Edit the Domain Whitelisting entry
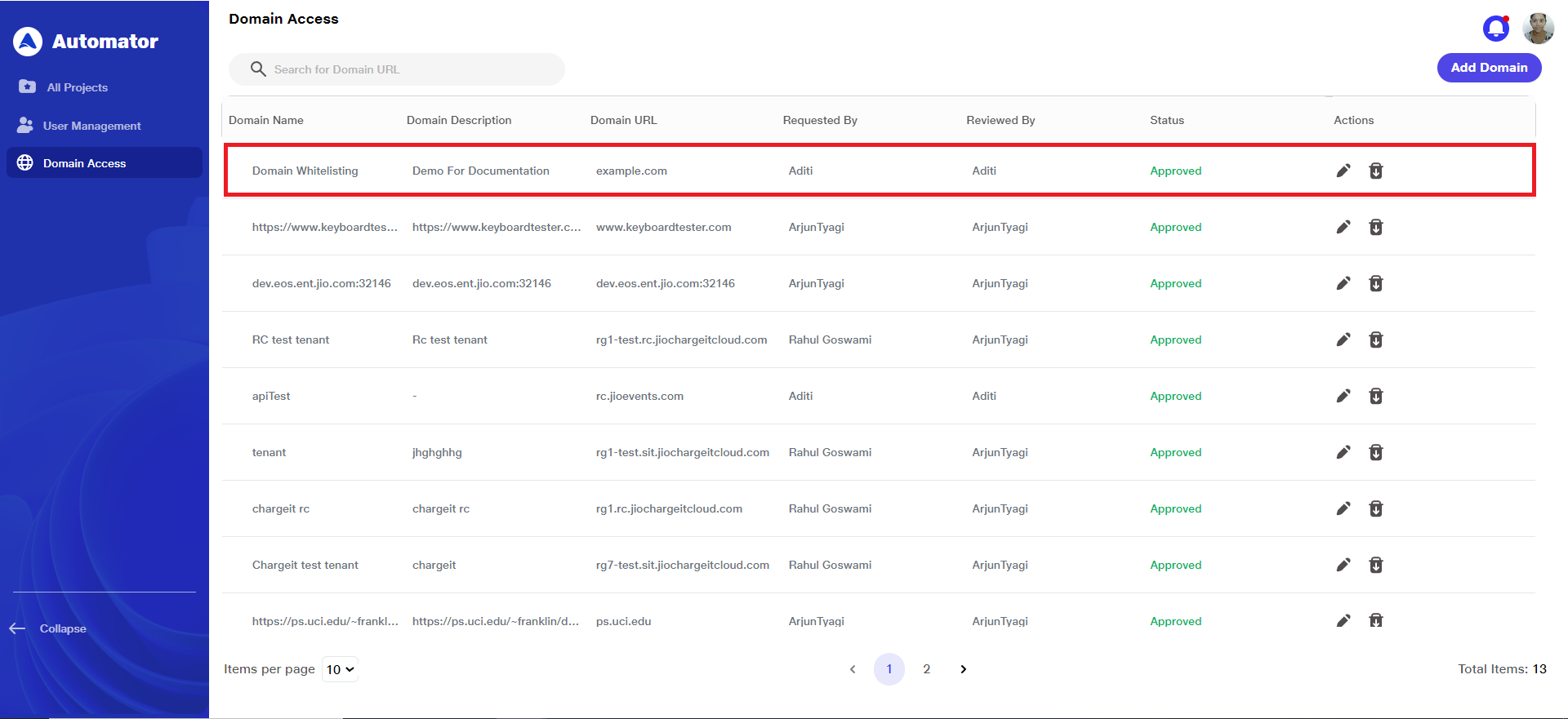 pyautogui.click(x=1343, y=171)
